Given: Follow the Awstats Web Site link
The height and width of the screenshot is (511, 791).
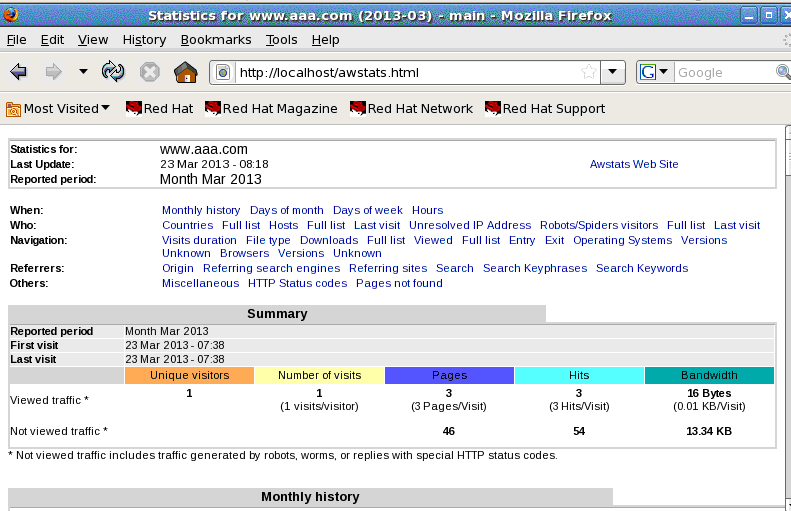Looking at the screenshot, I should point(634,164).
